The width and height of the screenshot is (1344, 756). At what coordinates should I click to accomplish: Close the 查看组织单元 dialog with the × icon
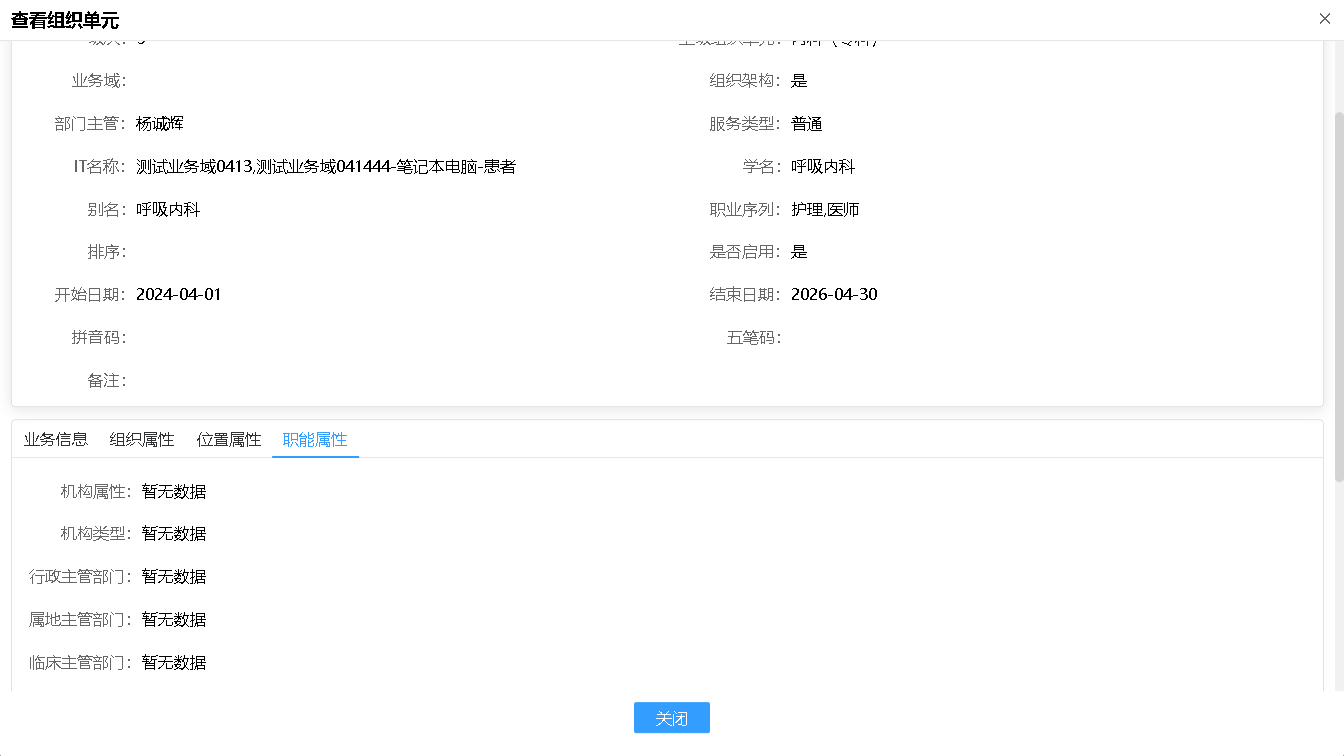[x=1325, y=18]
